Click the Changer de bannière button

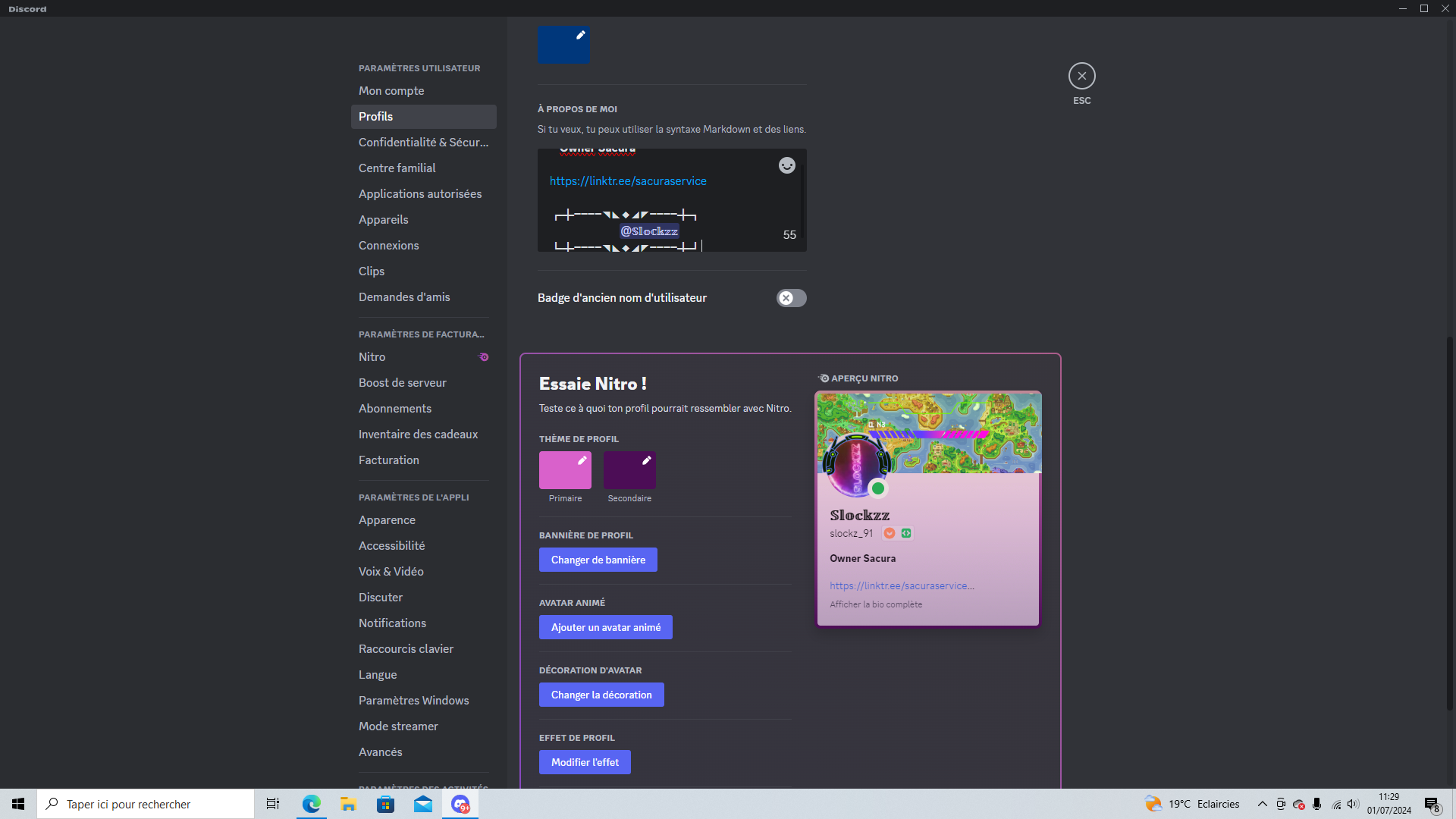point(598,560)
